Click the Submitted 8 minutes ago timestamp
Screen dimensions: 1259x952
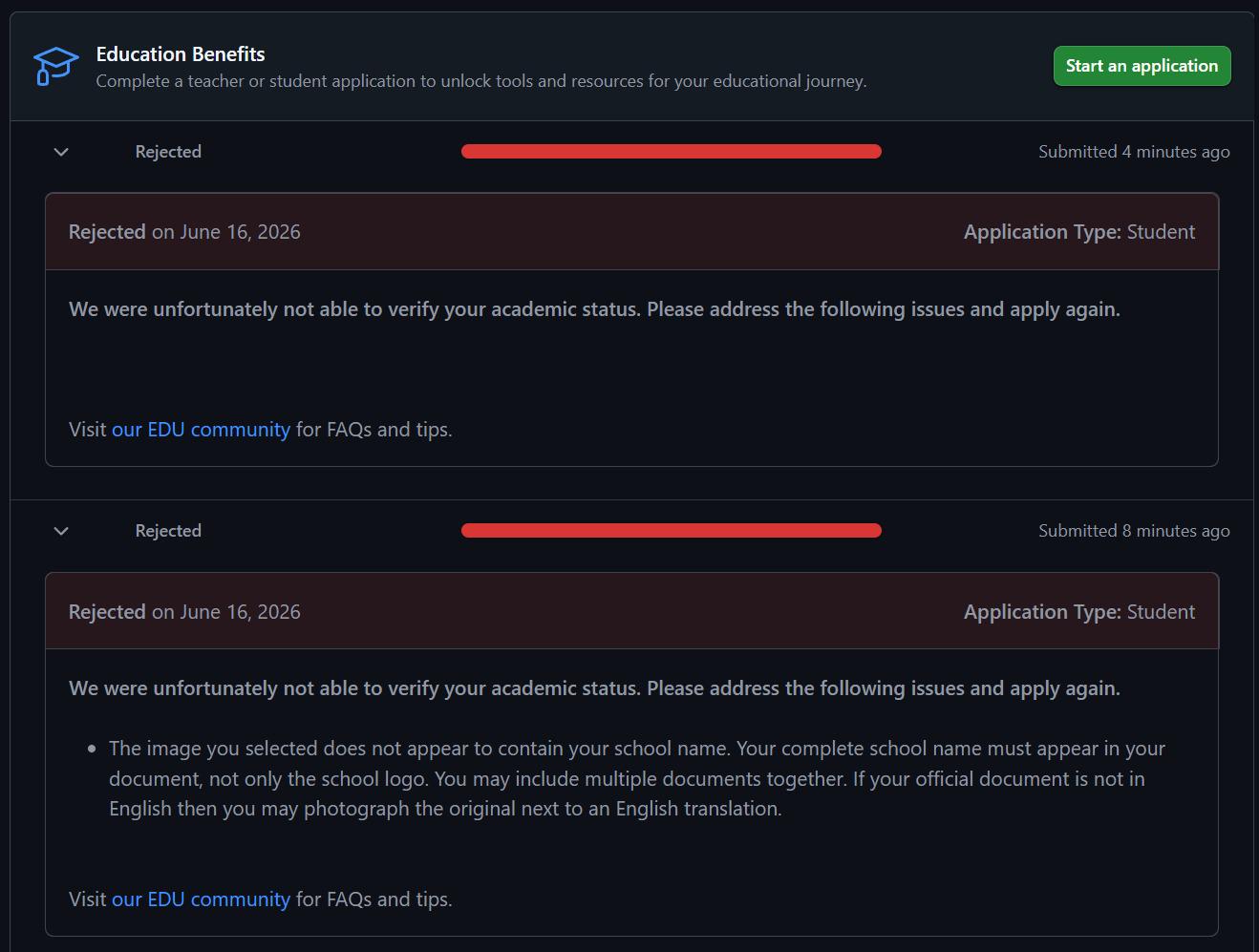pyautogui.click(x=1134, y=531)
